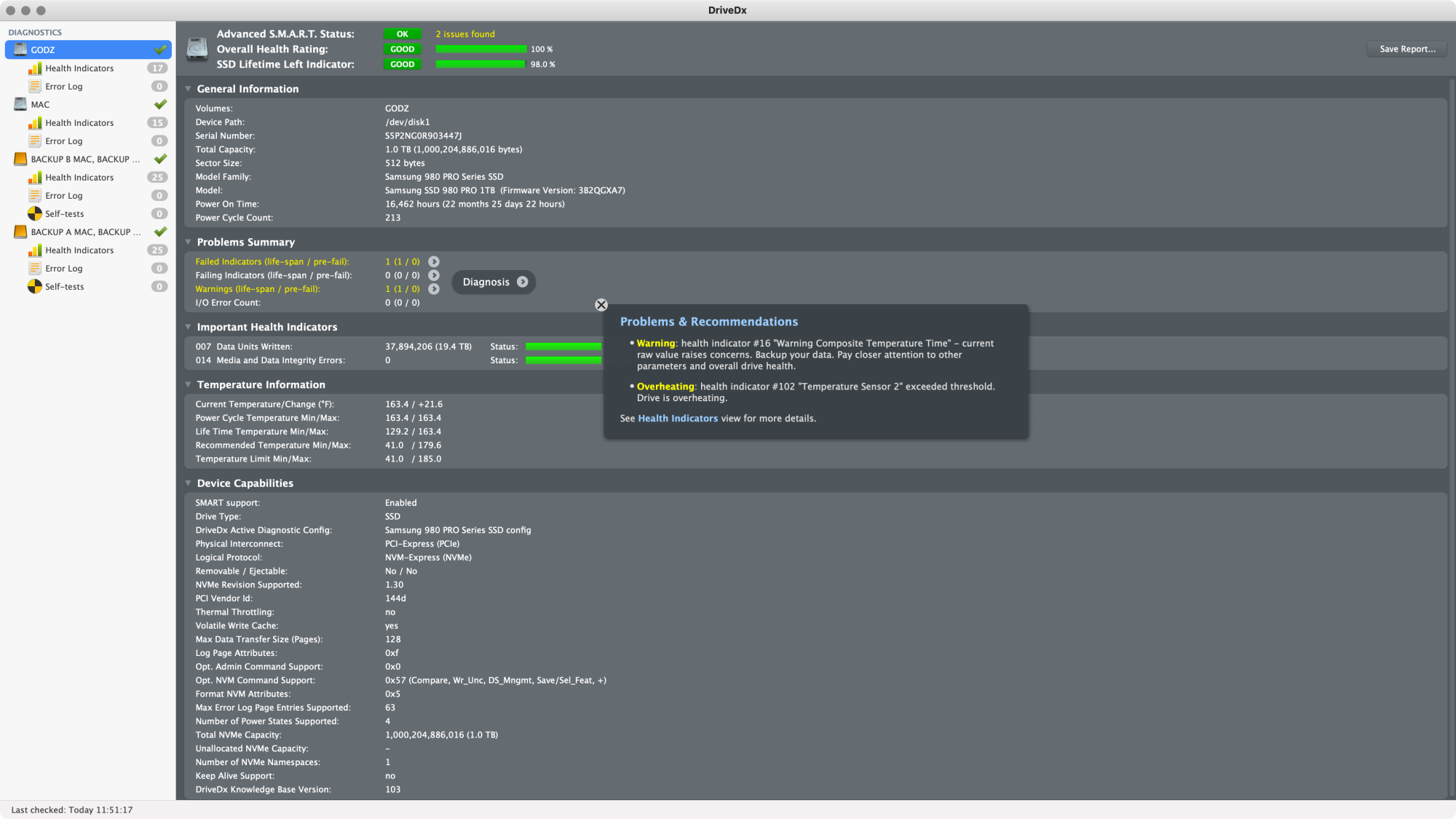Click the GODZ drive icon in sidebar

[20, 50]
